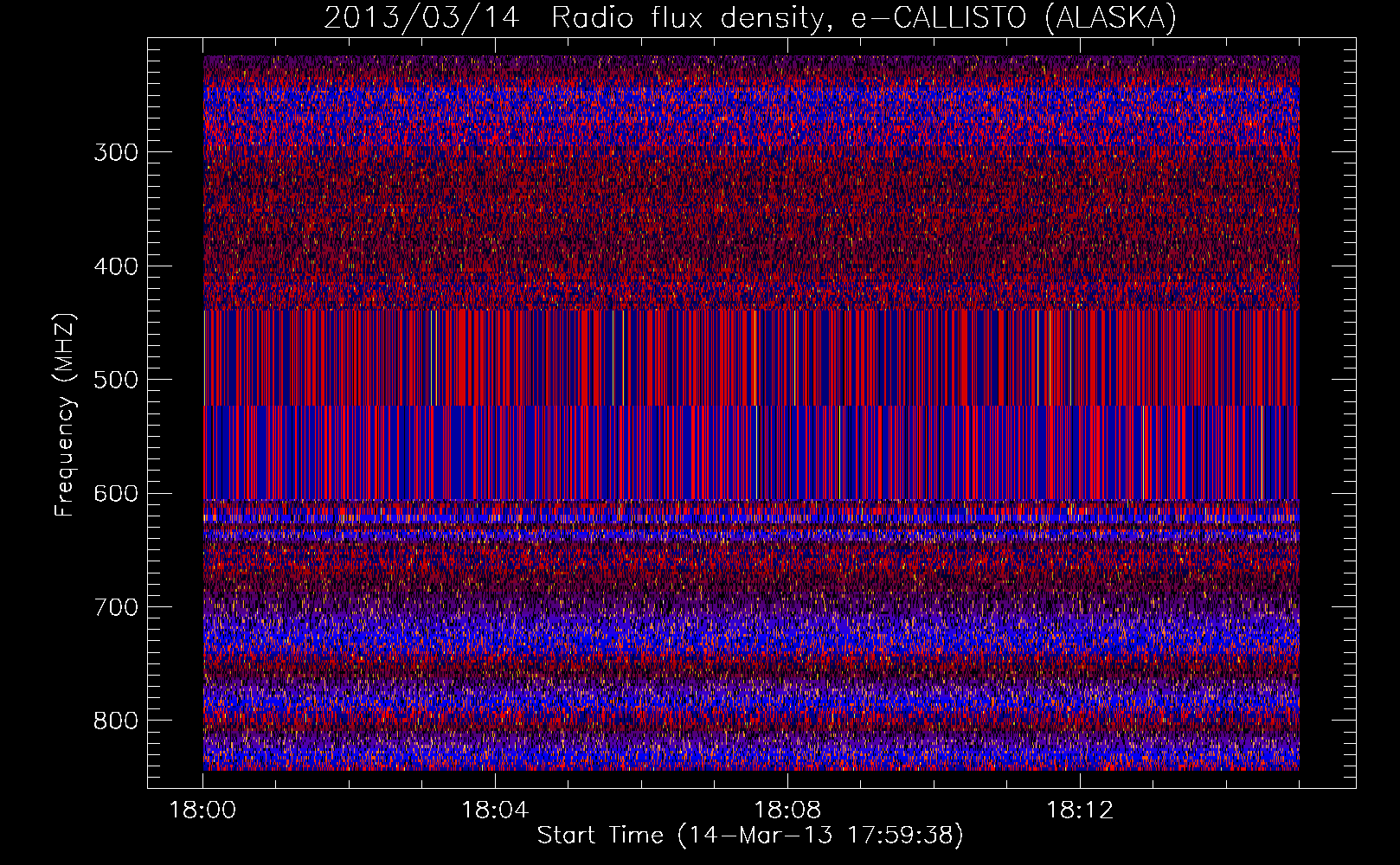1400x865 pixels.
Task: Click the 18:08 time tick label
Action: (x=787, y=811)
